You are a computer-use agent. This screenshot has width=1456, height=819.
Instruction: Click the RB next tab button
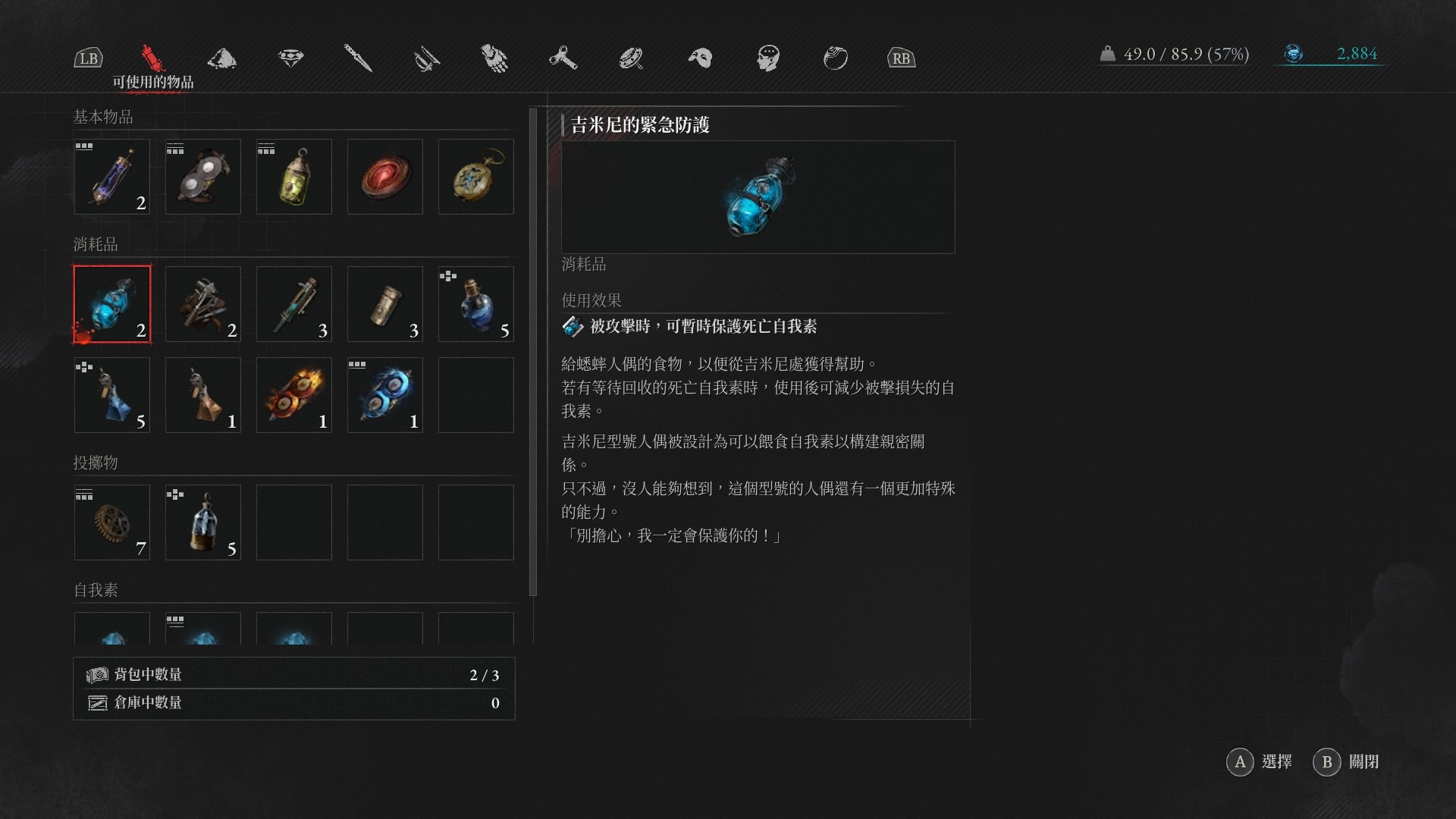click(901, 58)
